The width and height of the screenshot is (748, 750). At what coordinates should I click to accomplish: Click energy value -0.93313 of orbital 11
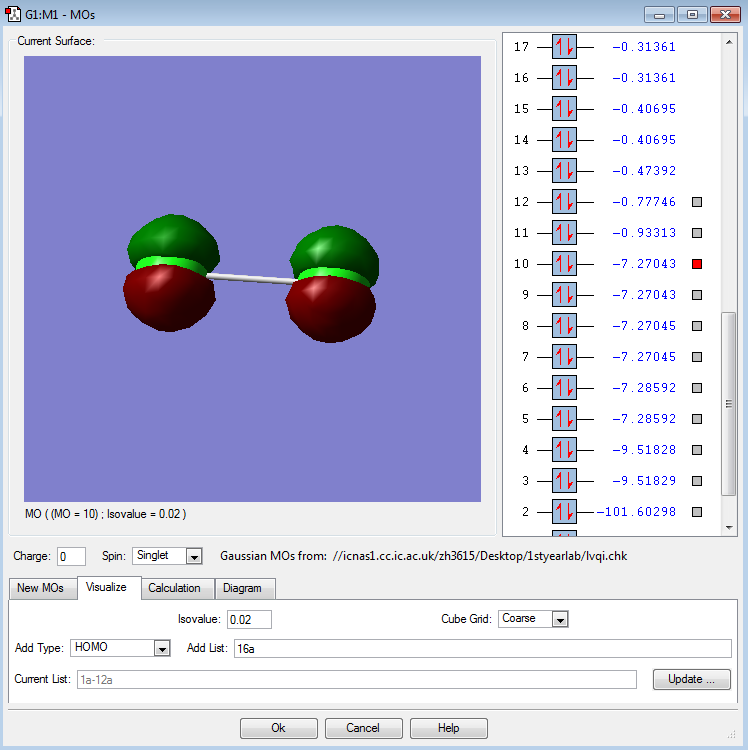644,233
